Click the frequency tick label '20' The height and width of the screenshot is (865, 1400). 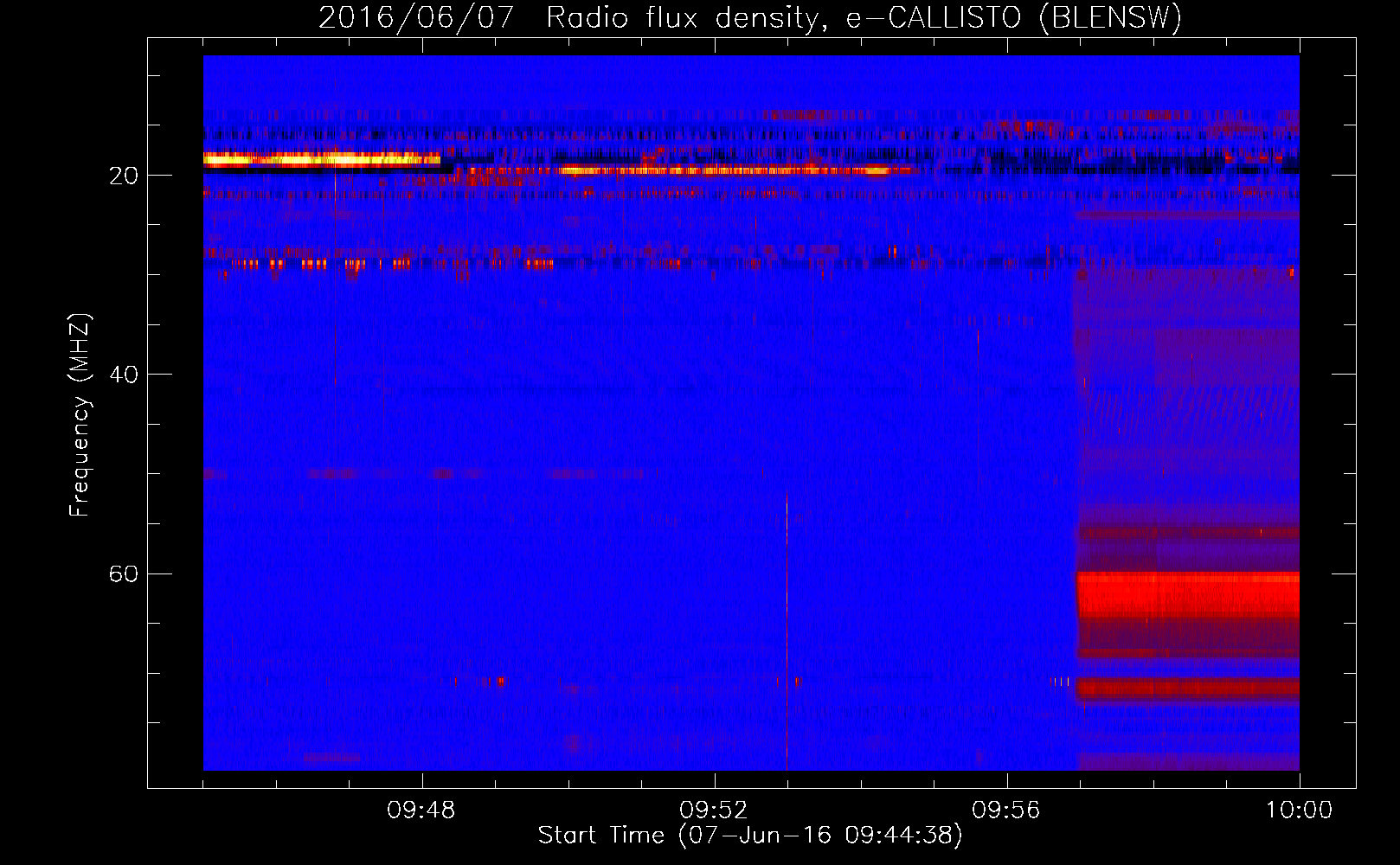coord(123,176)
